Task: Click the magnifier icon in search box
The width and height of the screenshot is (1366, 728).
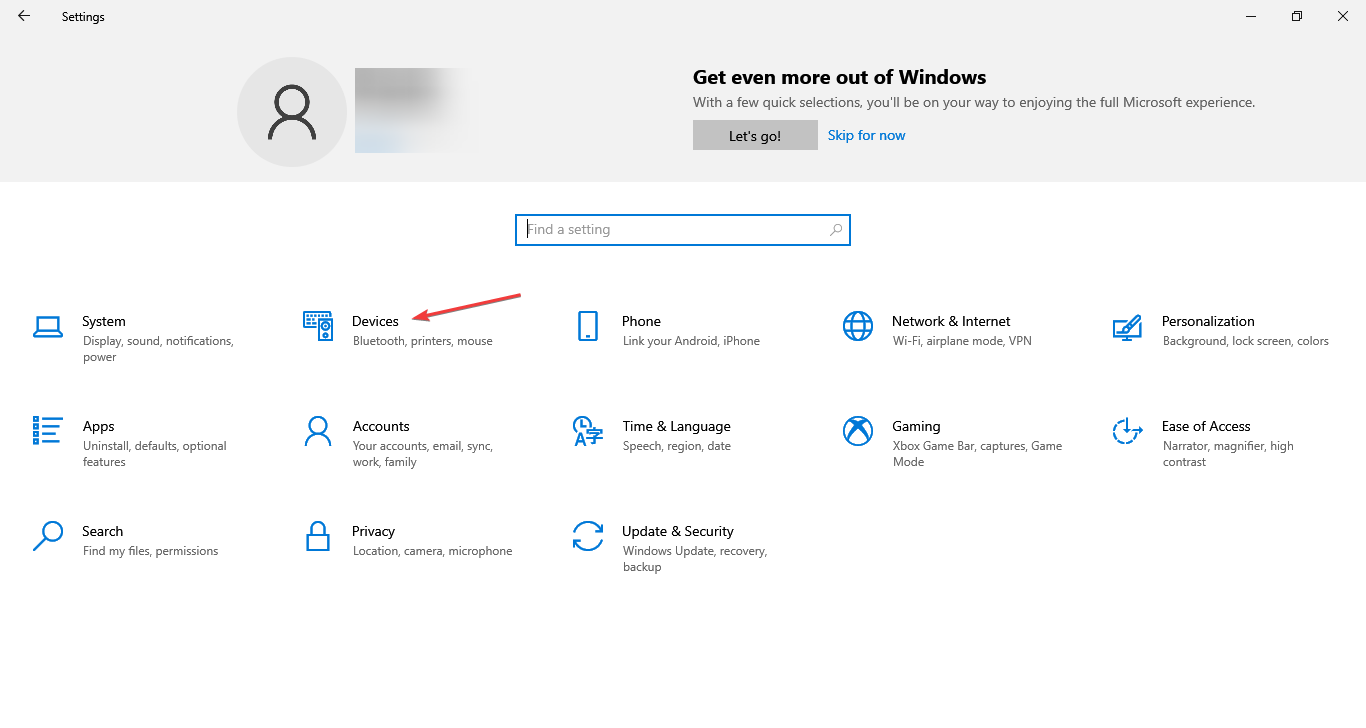Action: click(836, 229)
